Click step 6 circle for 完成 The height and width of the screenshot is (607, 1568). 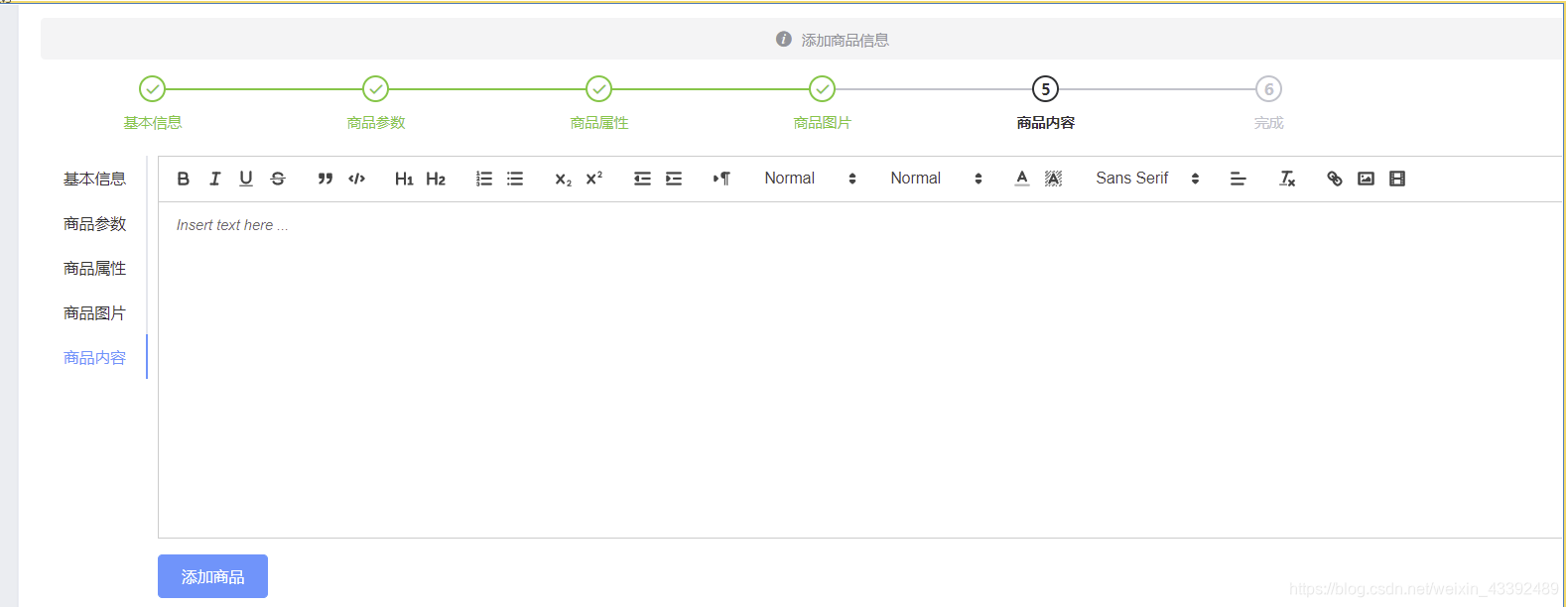[1268, 89]
